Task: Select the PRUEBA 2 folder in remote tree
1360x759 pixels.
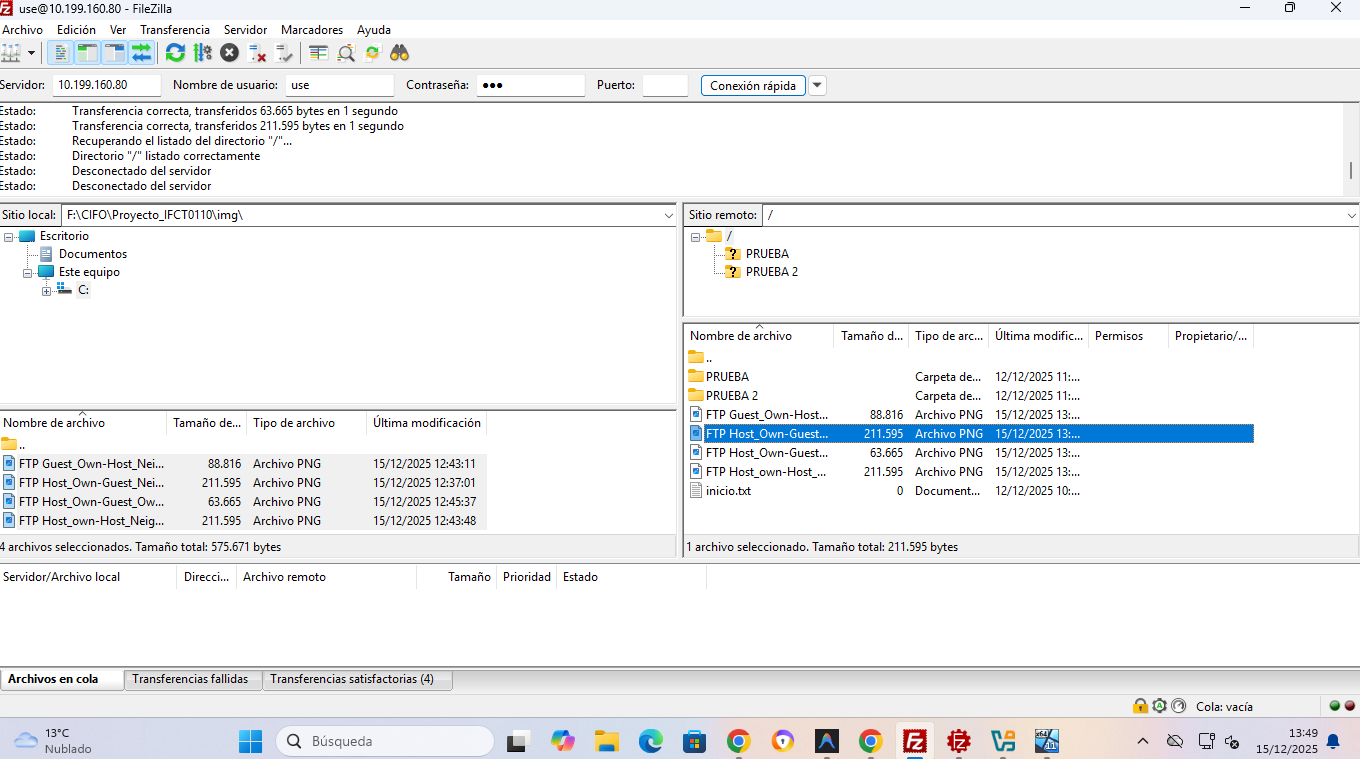Action: [x=771, y=272]
